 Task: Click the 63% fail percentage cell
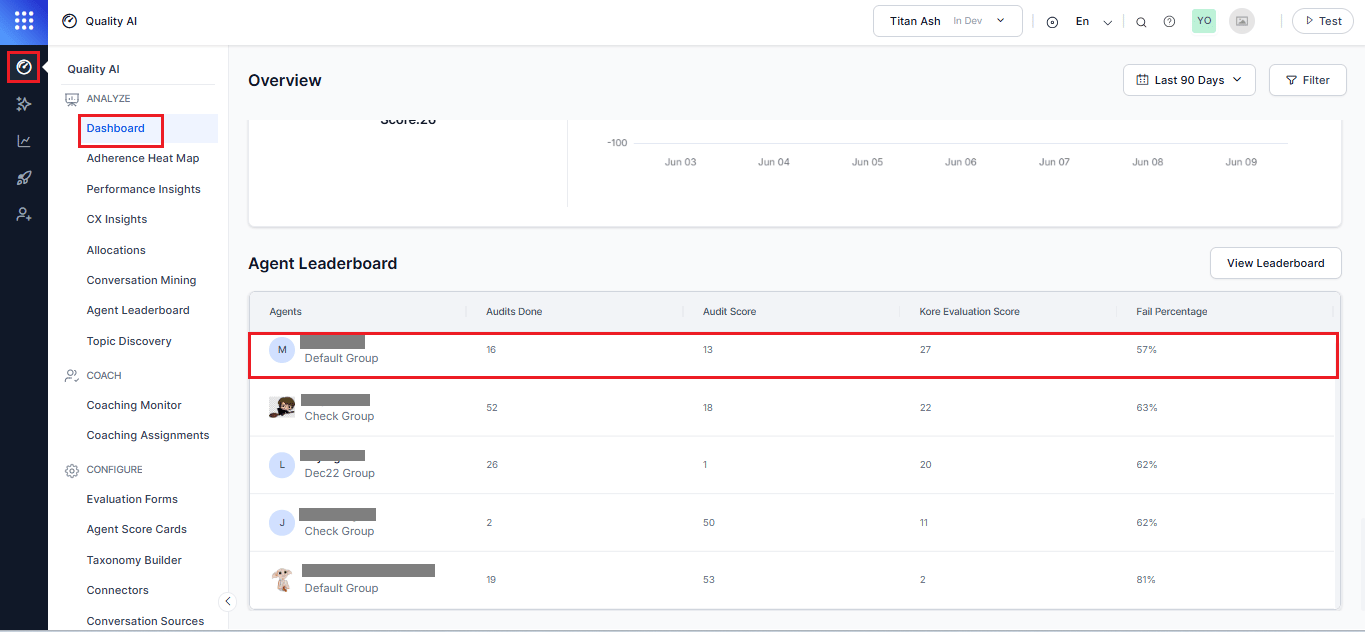[1147, 408]
